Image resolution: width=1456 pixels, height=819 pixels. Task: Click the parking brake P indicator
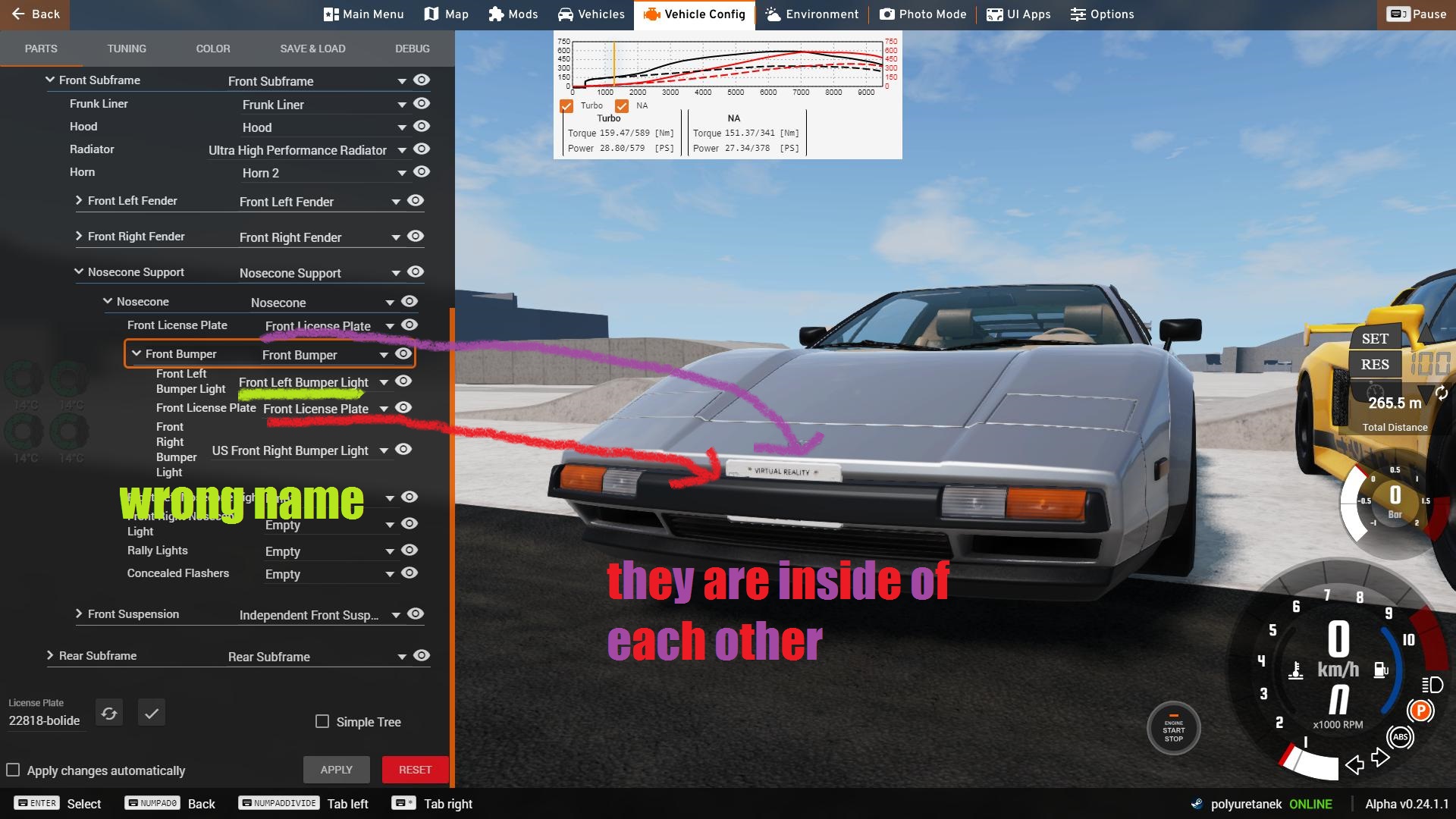pyautogui.click(x=1420, y=711)
